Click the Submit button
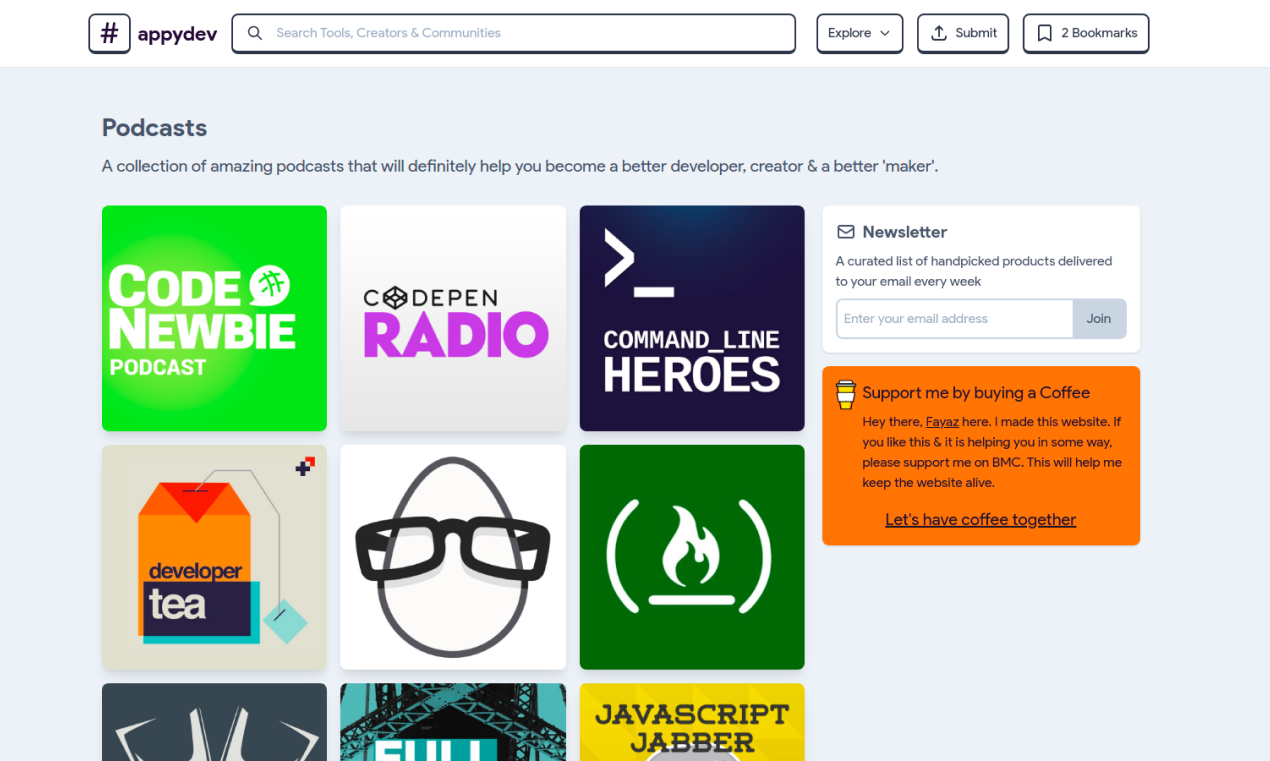Screen dimensions: 1270x761 [962, 33]
